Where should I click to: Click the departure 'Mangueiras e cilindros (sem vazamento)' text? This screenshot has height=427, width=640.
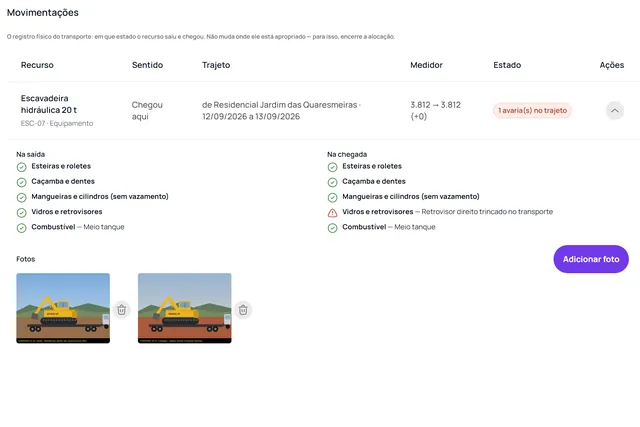100,196
